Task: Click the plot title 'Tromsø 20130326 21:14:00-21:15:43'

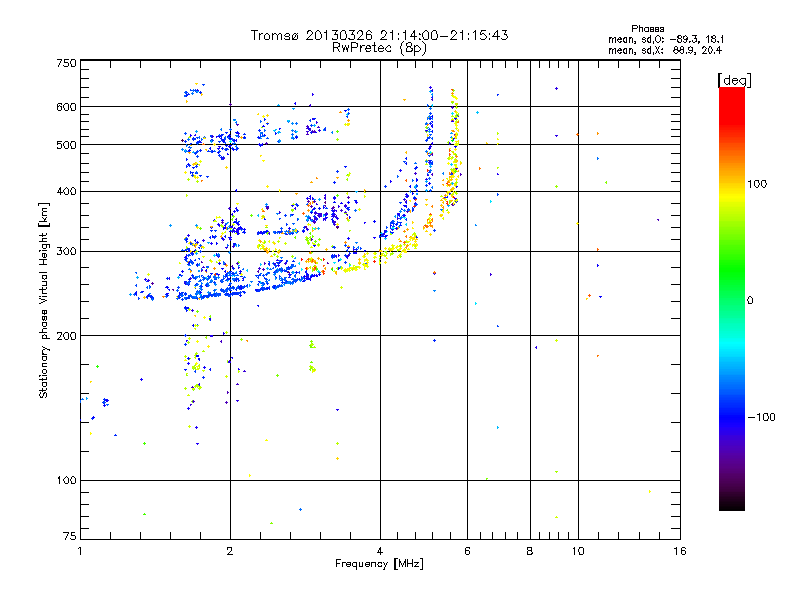Action: click(x=379, y=35)
